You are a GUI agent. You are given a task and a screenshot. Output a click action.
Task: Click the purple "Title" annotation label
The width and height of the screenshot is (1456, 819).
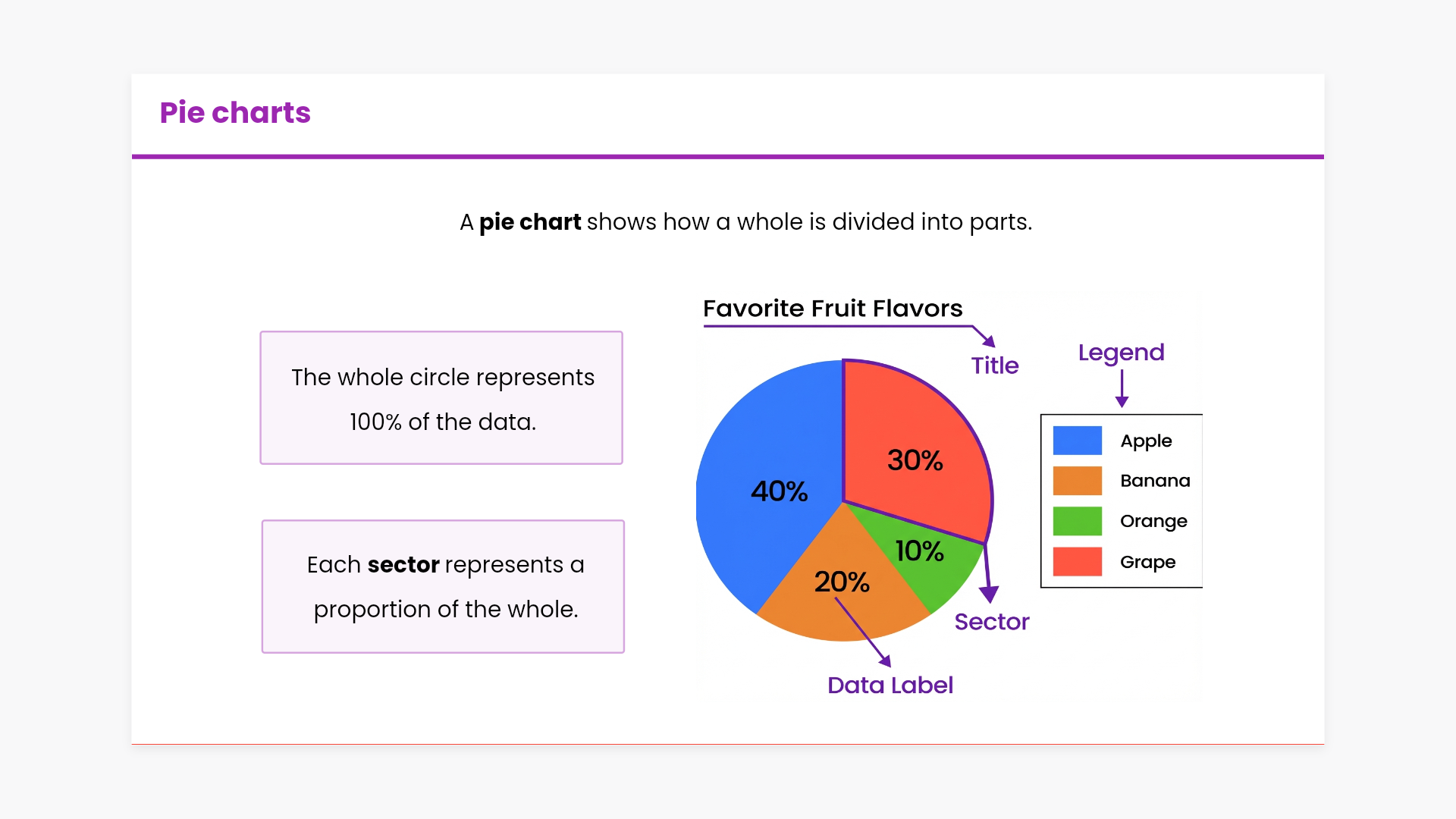click(995, 366)
